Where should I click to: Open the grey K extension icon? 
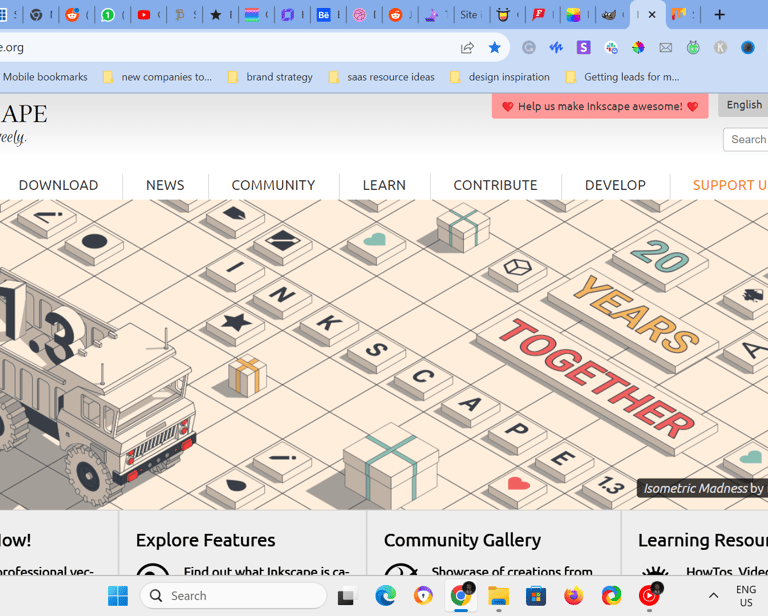720,47
